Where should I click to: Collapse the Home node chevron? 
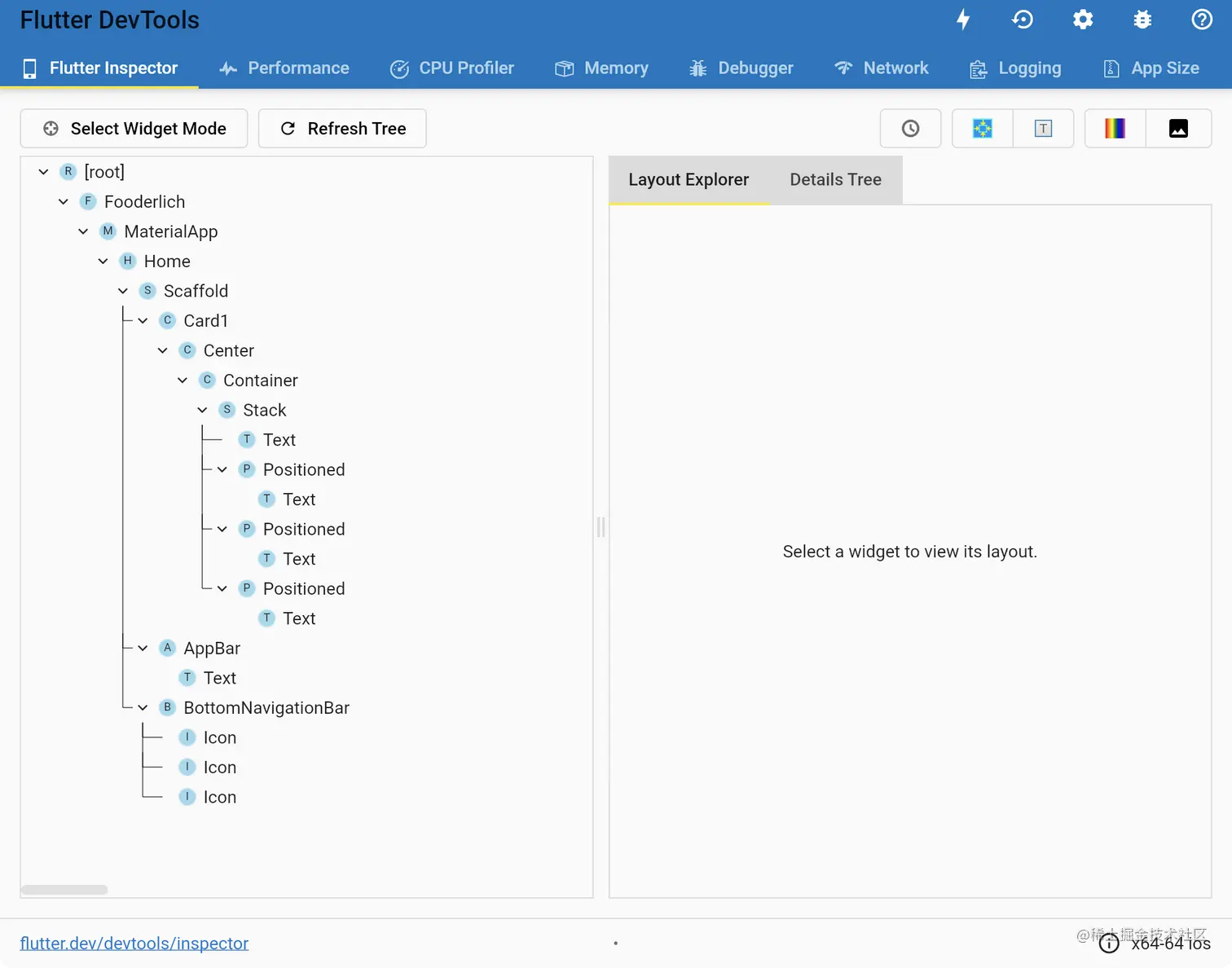tap(103, 262)
